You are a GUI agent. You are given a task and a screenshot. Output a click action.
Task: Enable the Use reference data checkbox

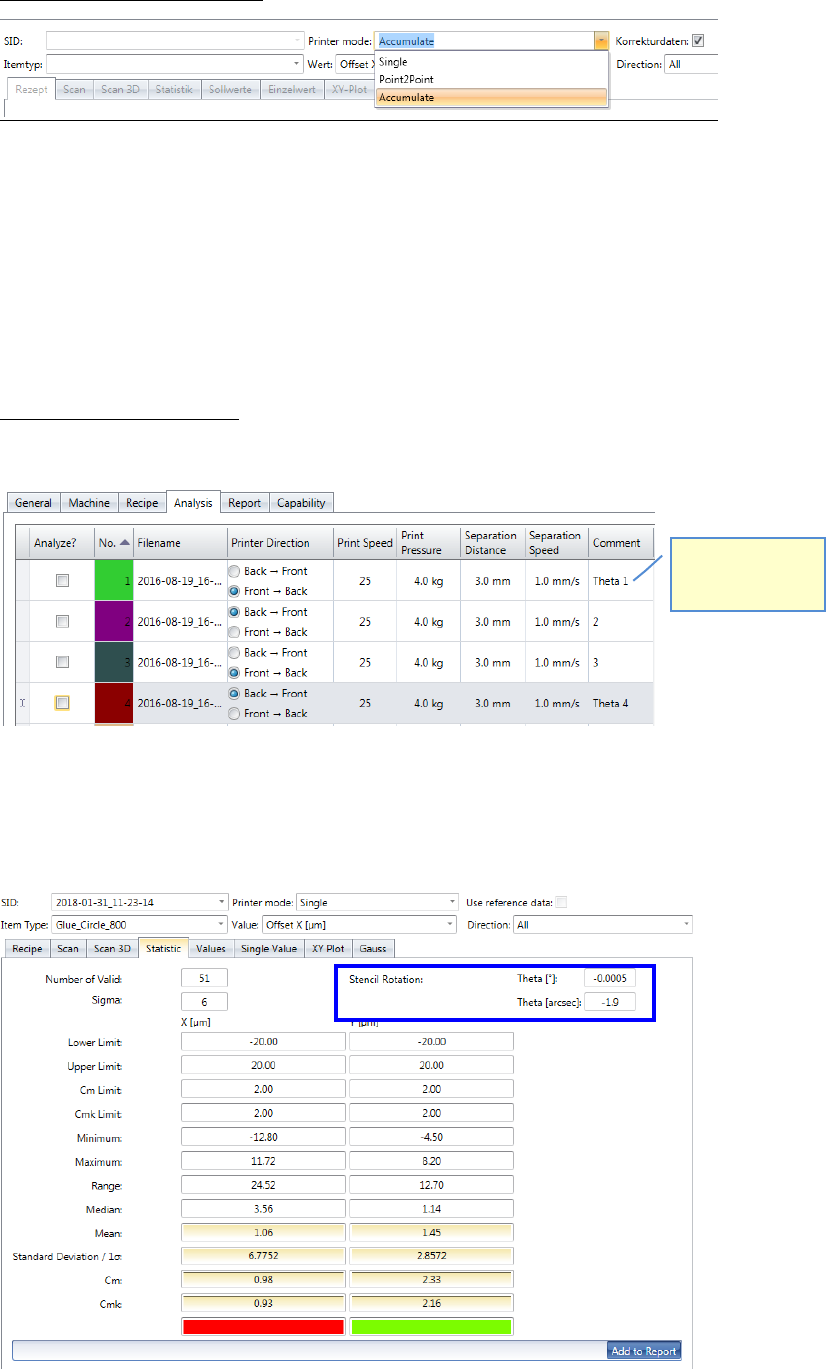coord(561,902)
